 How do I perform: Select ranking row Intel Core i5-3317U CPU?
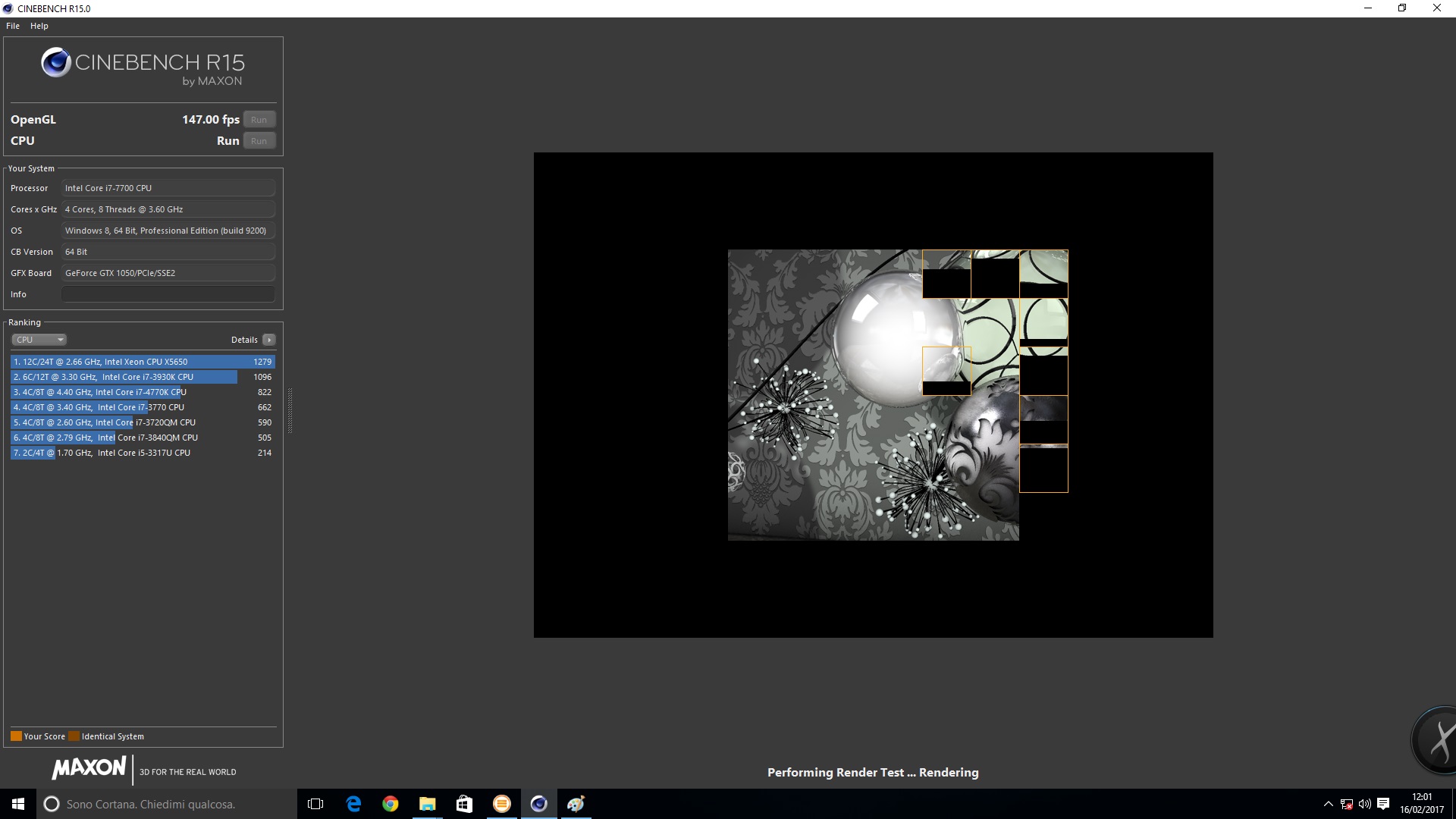coord(143,453)
